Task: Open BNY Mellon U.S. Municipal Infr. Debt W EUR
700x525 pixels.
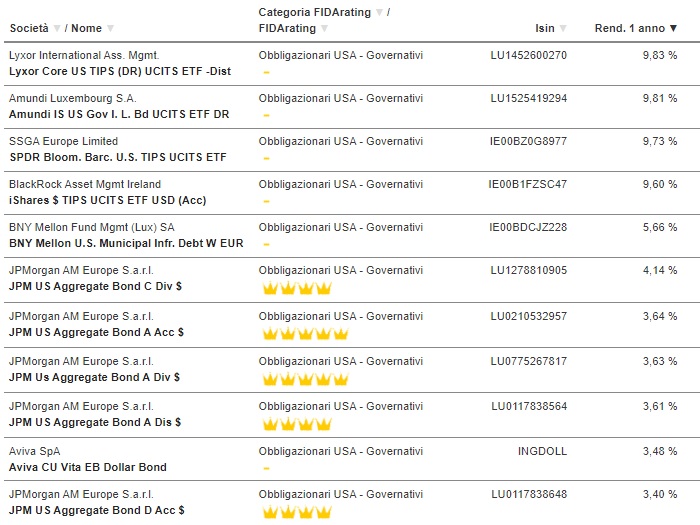Action: (126, 243)
